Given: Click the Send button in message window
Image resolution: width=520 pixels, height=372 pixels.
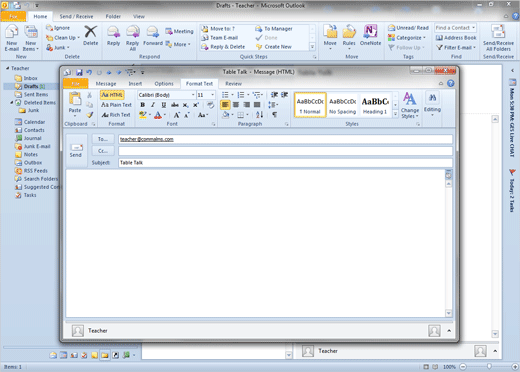Looking at the screenshot, I should (76, 150).
